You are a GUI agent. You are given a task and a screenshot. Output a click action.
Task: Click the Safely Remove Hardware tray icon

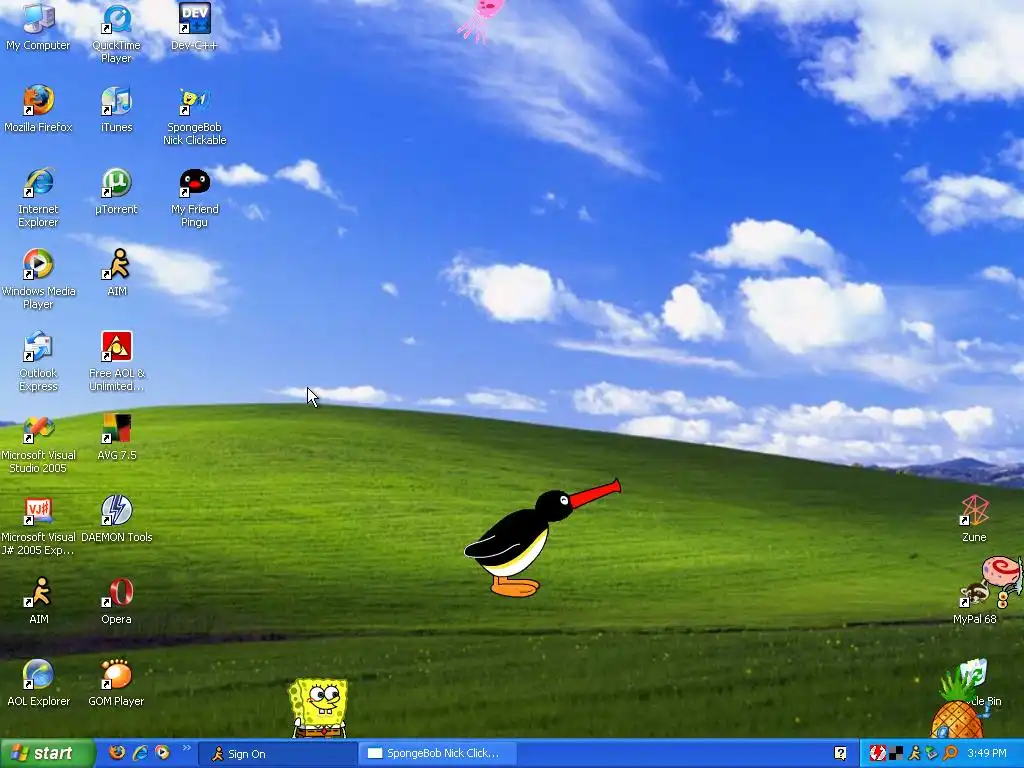[x=932, y=754]
